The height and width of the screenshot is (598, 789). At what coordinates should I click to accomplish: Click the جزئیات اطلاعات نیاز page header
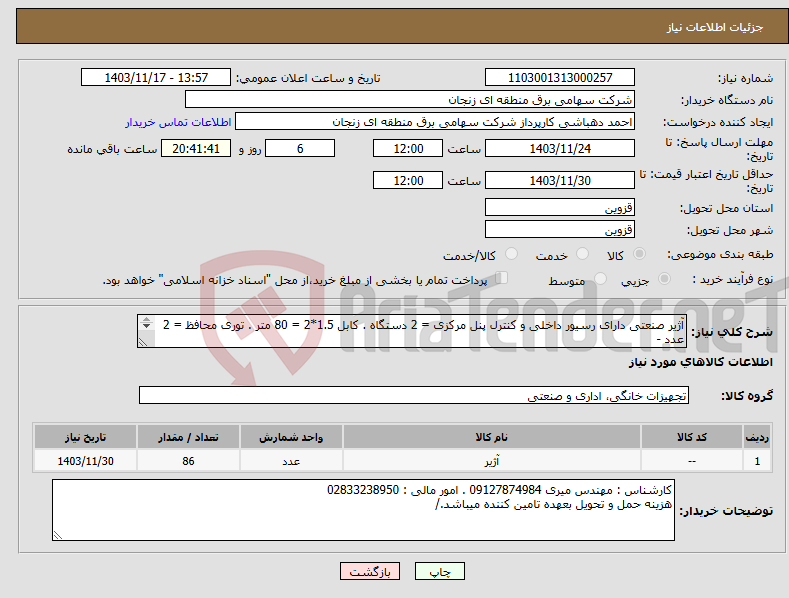(x=715, y=27)
